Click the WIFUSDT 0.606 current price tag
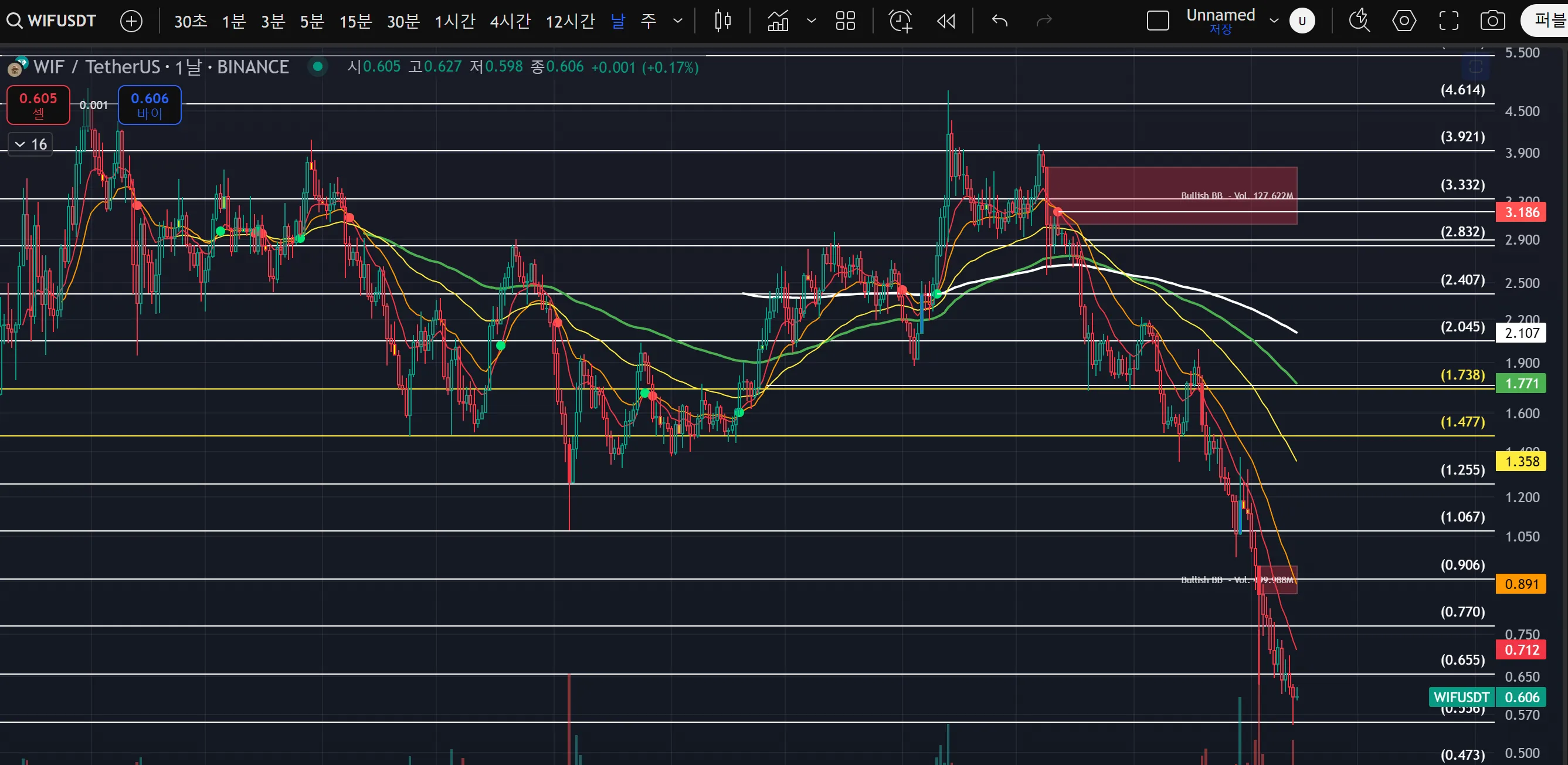Image resolution: width=1568 pixels, height=765 pixels. pos(1487,697)
